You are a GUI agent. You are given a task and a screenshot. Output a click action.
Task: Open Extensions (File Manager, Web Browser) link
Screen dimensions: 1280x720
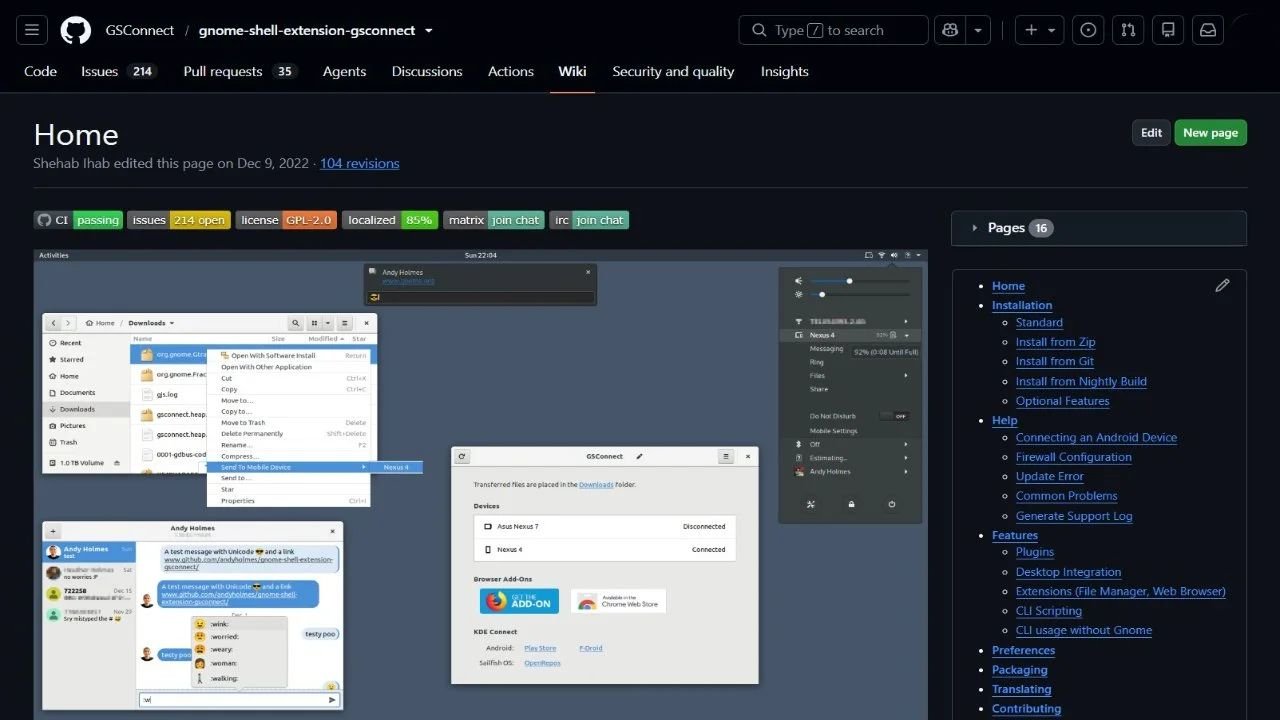pyautogui.click(x=1120, y=591)
